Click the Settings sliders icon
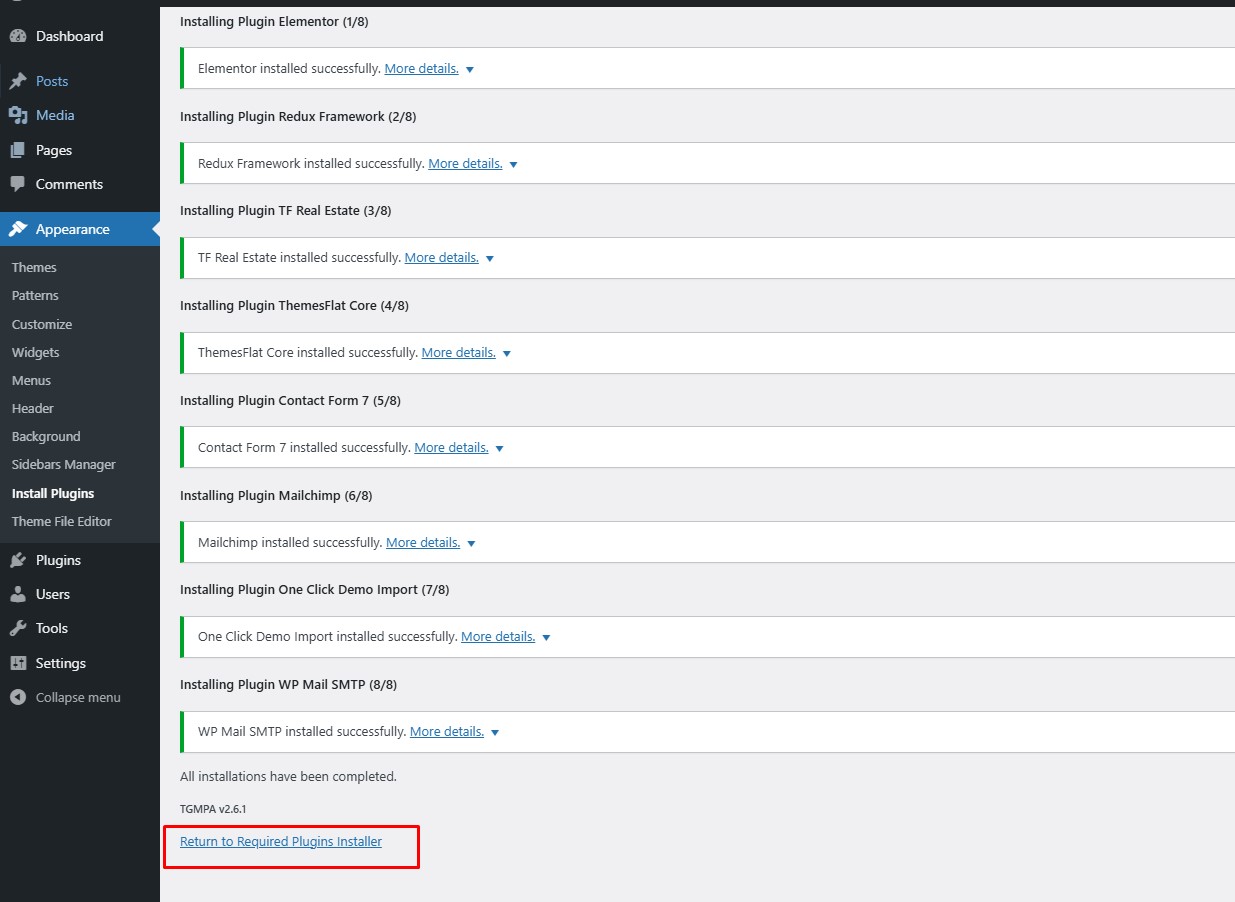This screenshot has height=902, width=1235. coord(18,663)
